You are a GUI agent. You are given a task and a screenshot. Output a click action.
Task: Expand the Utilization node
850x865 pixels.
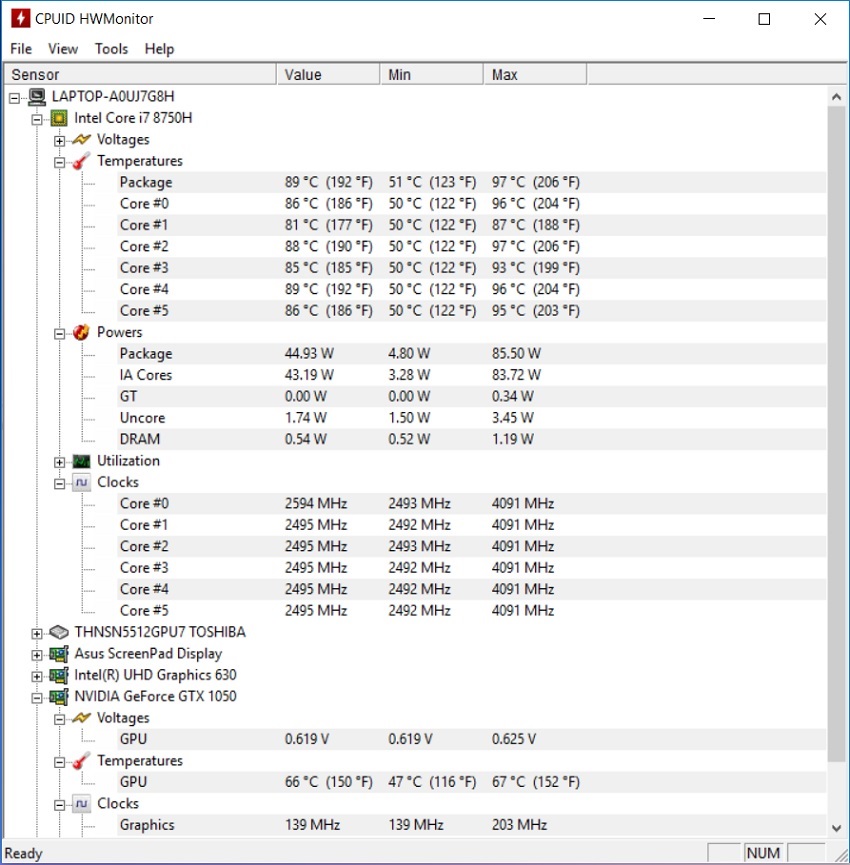[60, 462]
